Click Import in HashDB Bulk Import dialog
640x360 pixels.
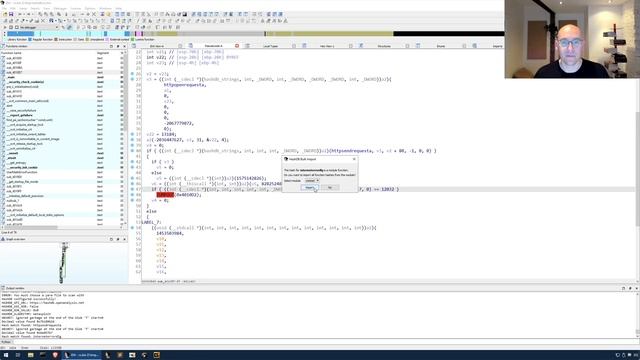[x=309, y=187]
